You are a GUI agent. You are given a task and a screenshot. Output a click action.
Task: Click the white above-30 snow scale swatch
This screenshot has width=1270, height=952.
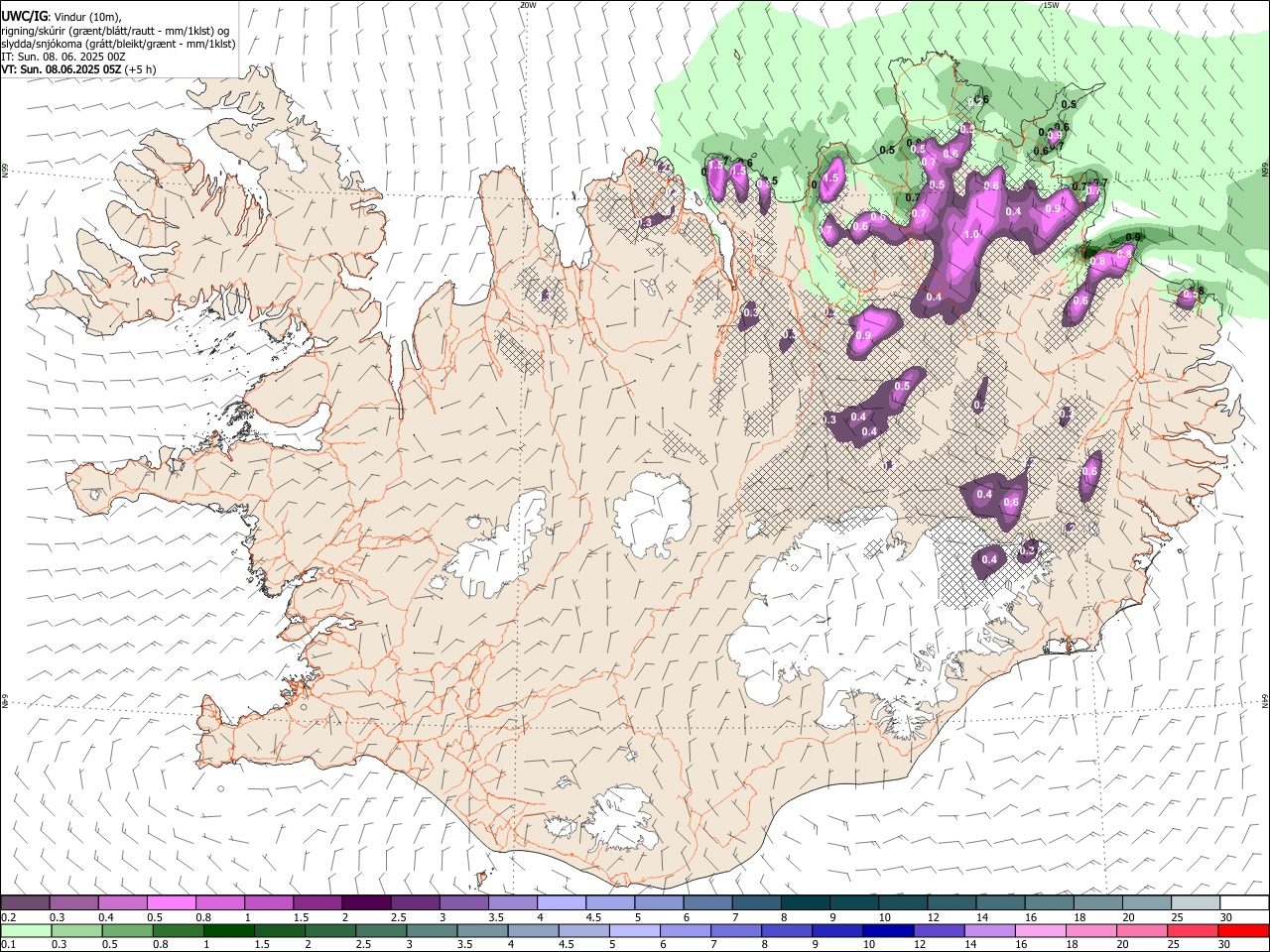pyautogui.click(x=1244, y=903)
